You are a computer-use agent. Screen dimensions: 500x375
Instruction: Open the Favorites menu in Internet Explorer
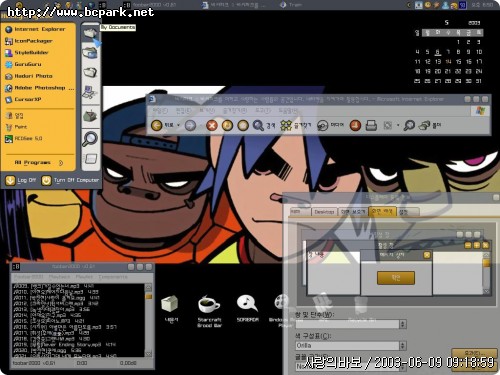[x=235, y=110]
